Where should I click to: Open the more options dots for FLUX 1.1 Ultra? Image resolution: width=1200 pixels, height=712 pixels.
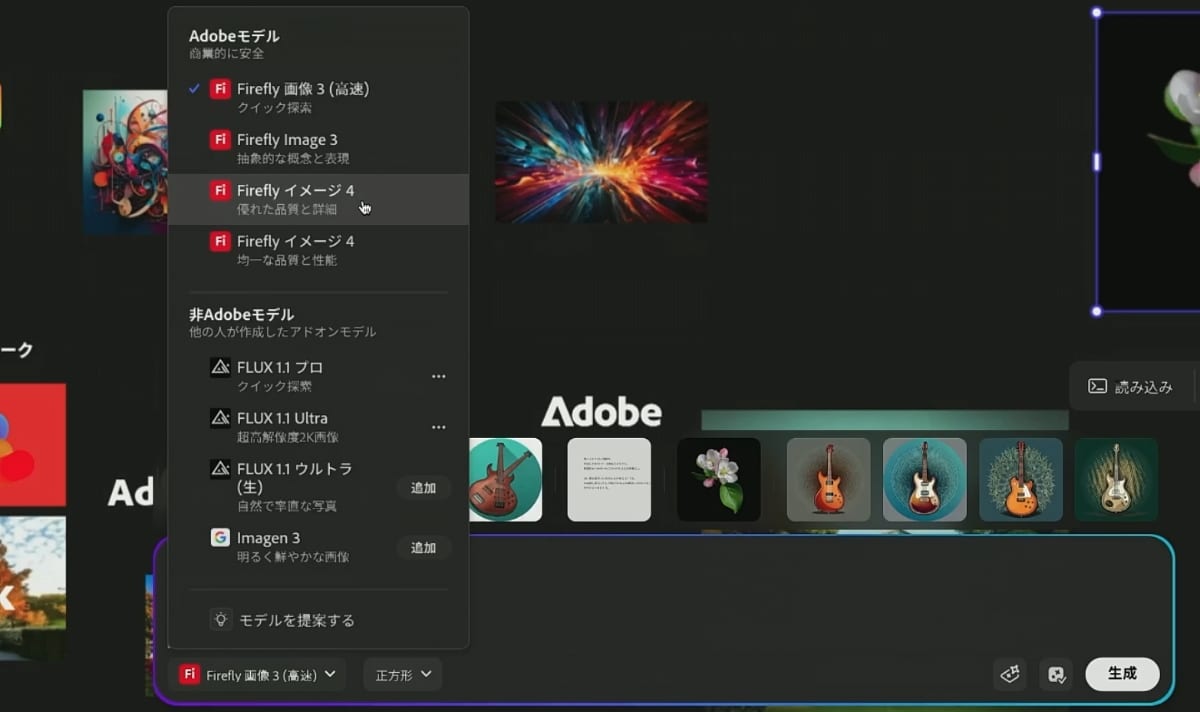(438, 427)
